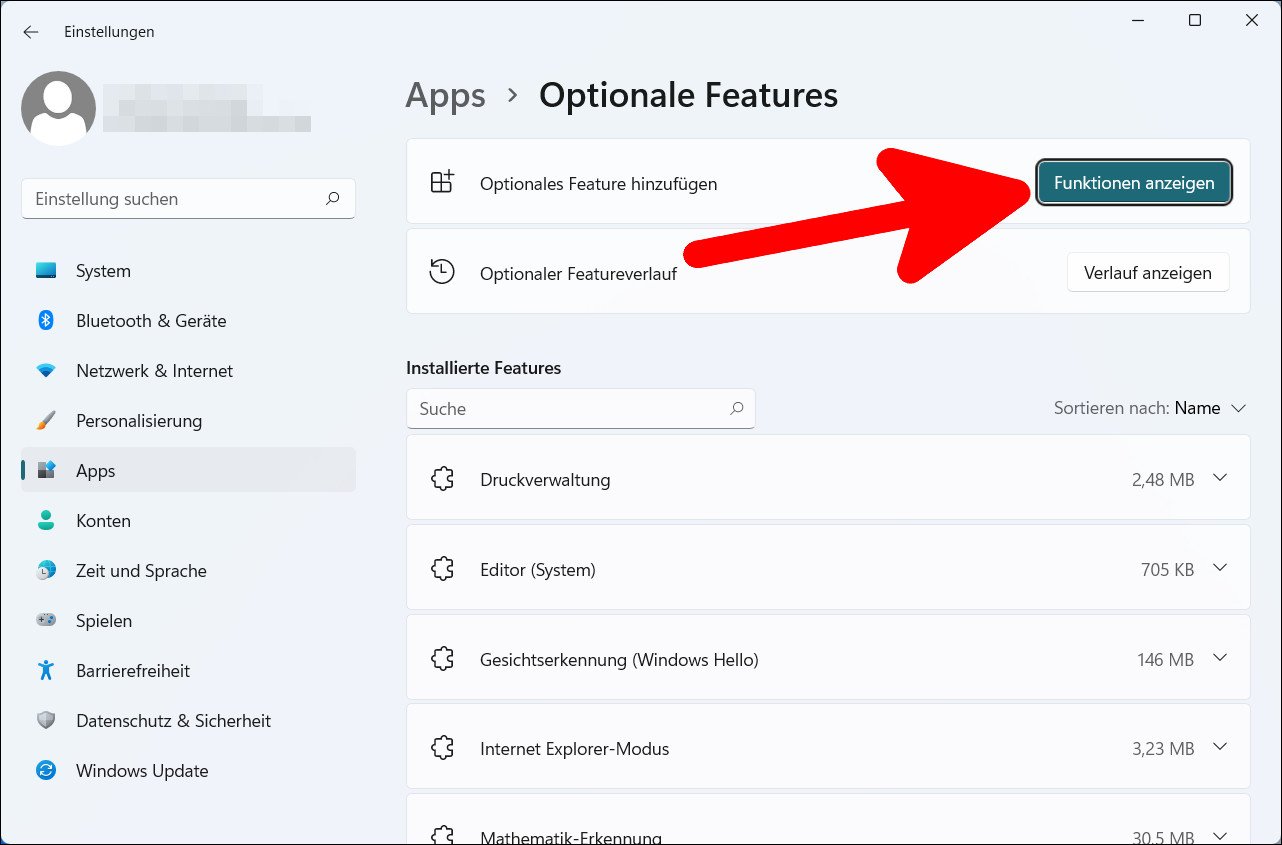Click the Datenschutz & Sicherheit shield icon

click(x=46, y=721)
